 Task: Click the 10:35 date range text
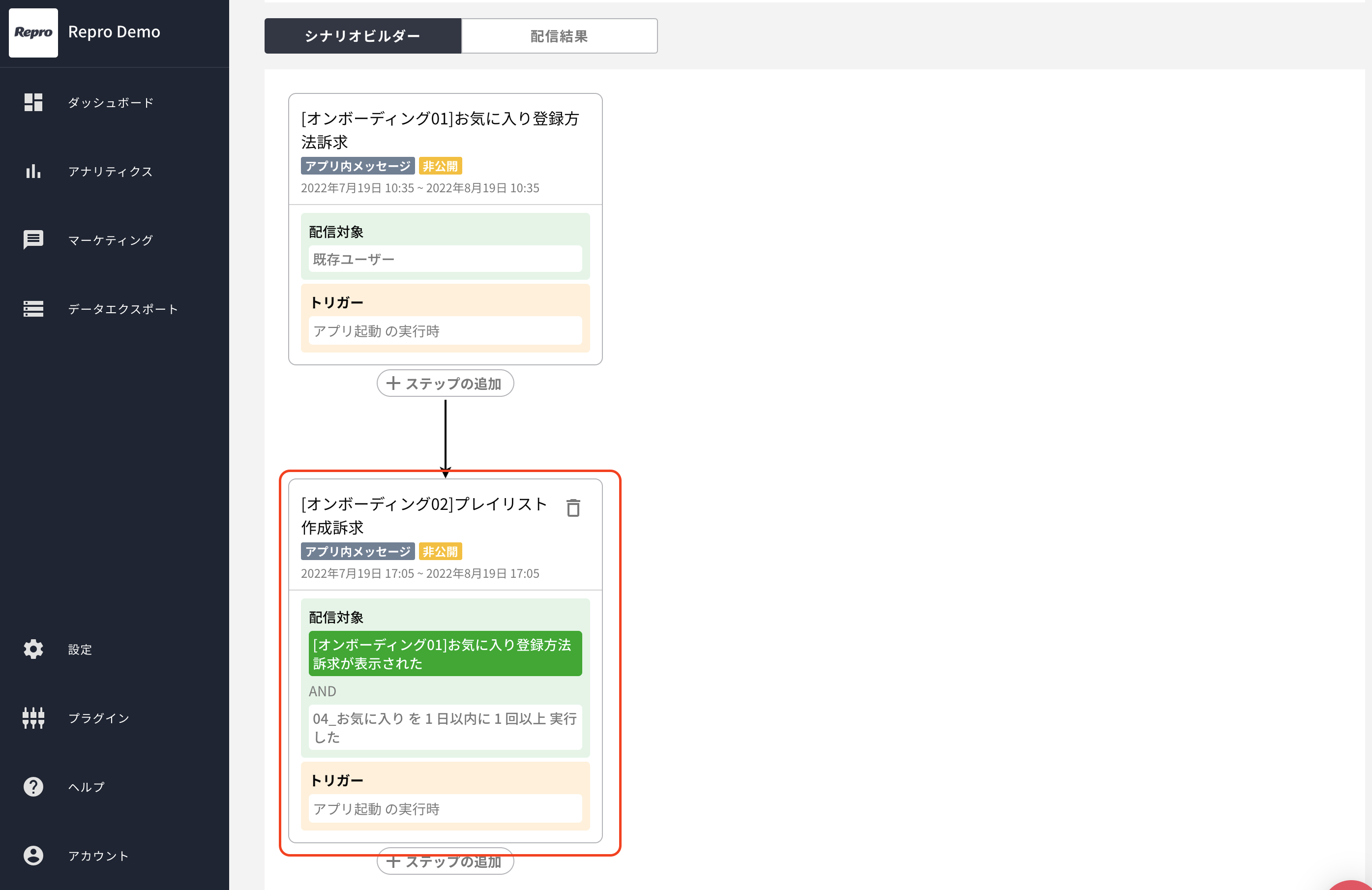[x=420, y=188]
